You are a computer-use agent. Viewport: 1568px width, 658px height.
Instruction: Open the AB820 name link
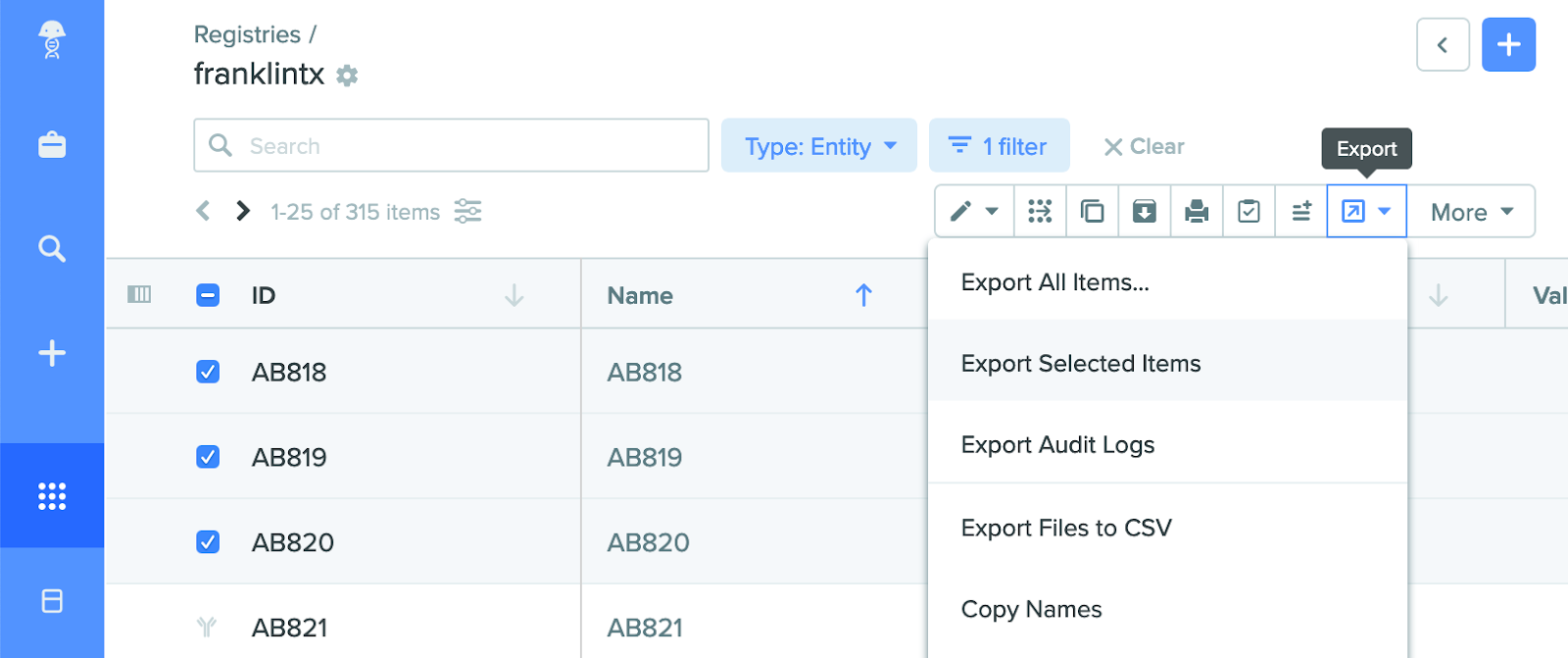point(648,542)
